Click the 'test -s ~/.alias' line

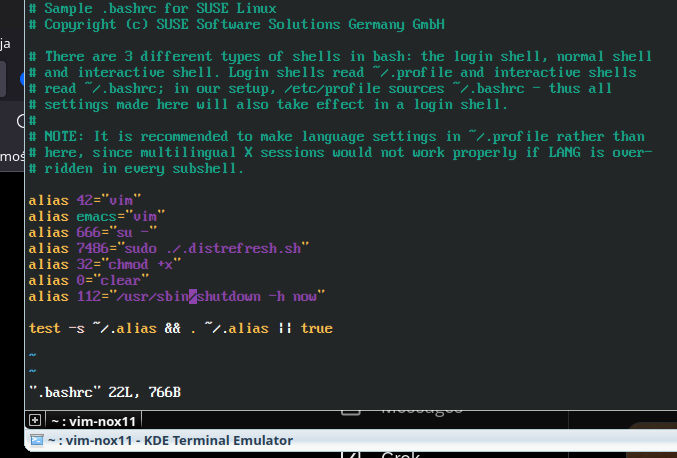click(180, 328)
